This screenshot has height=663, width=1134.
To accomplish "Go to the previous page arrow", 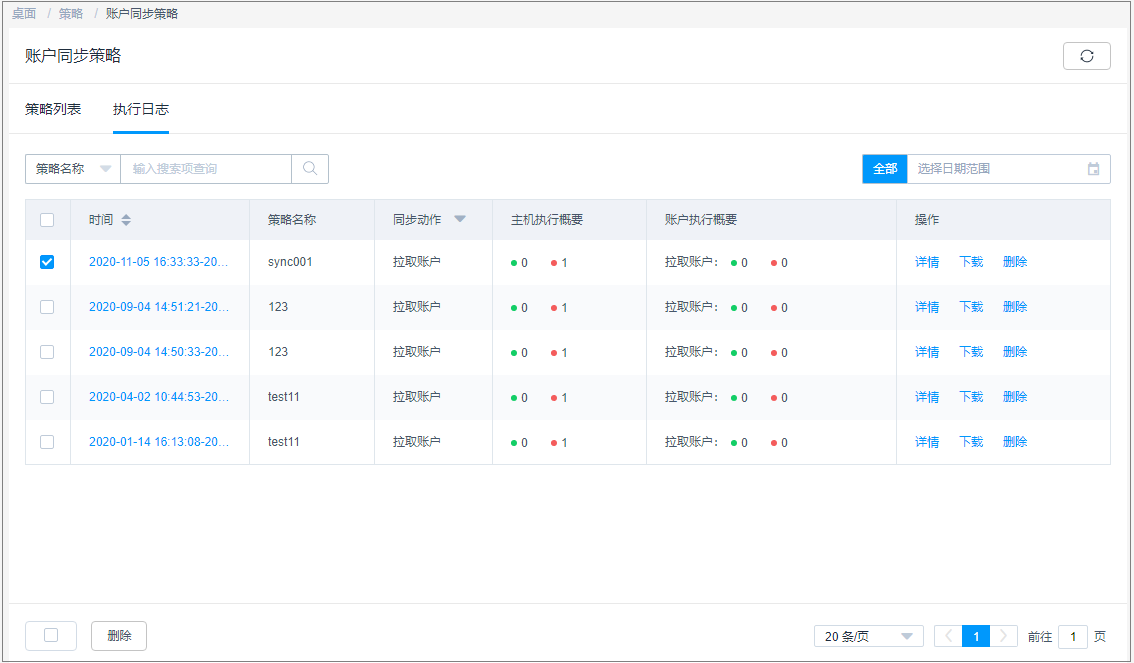I will 948,636.
